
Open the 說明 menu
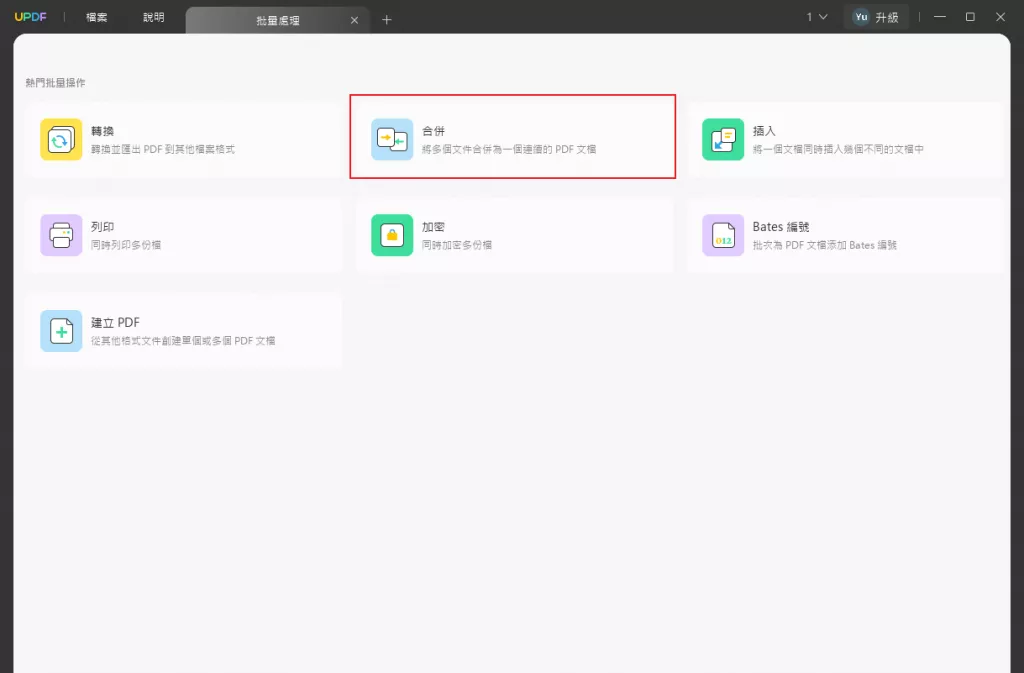[153, 17]
